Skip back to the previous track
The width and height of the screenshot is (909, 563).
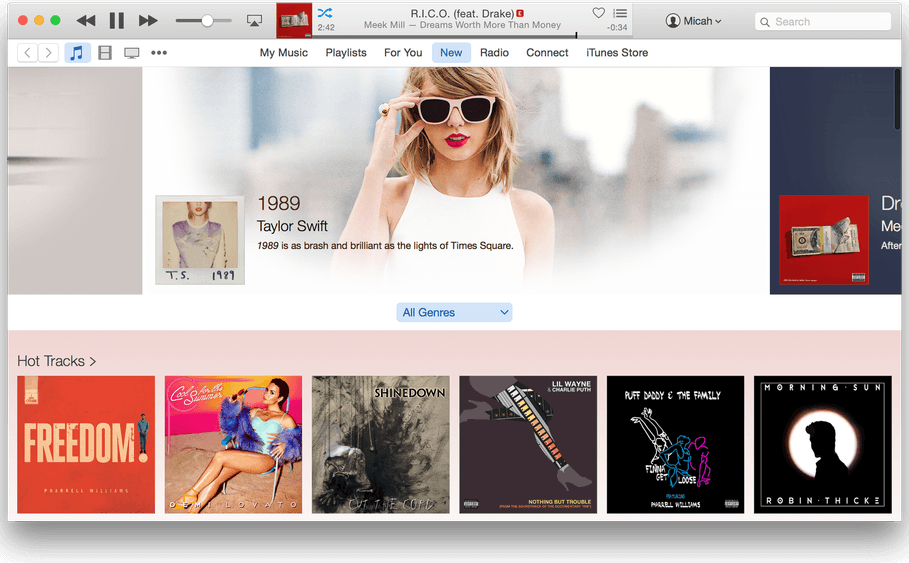pos(86,21)
